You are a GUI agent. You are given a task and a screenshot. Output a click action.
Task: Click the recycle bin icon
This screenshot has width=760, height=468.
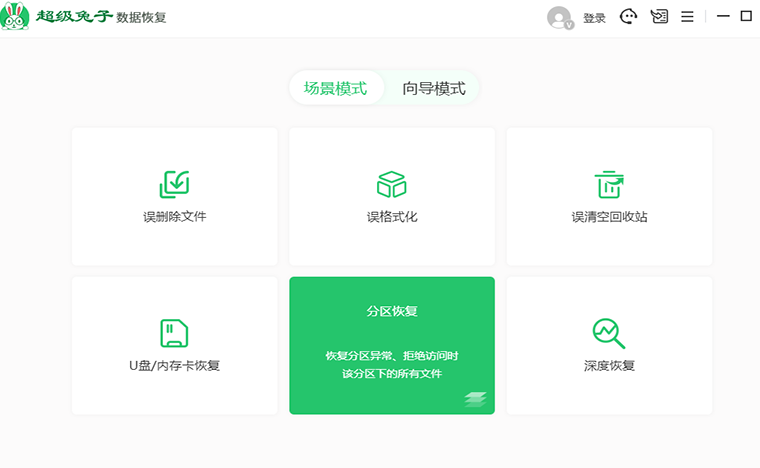pos(609,184)
